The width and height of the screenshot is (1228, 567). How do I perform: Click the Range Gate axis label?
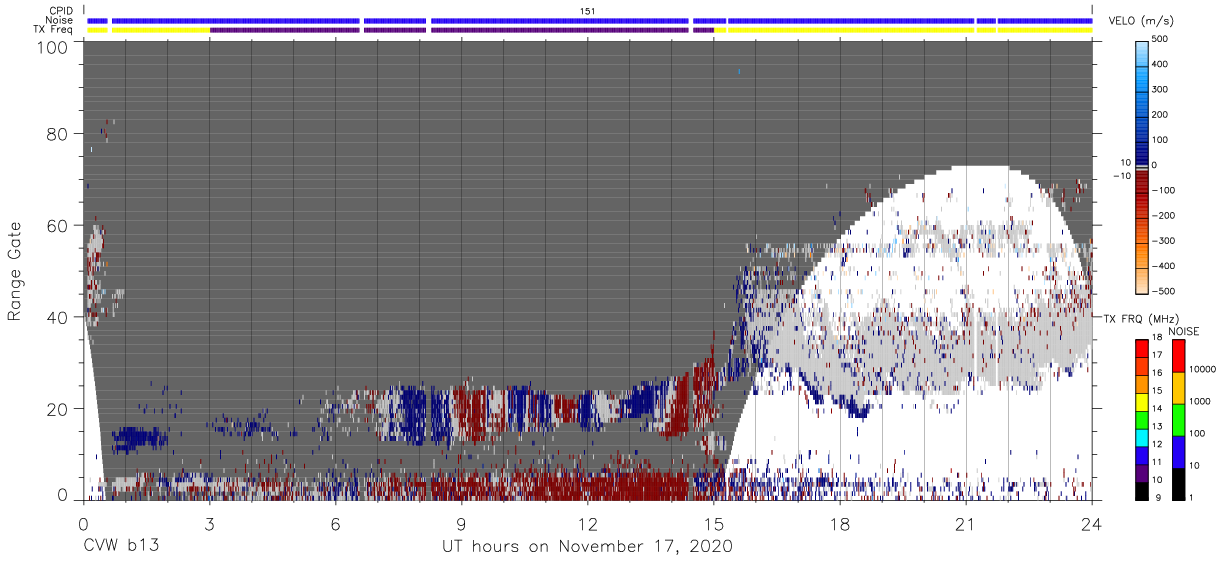(x=15, y=271)
